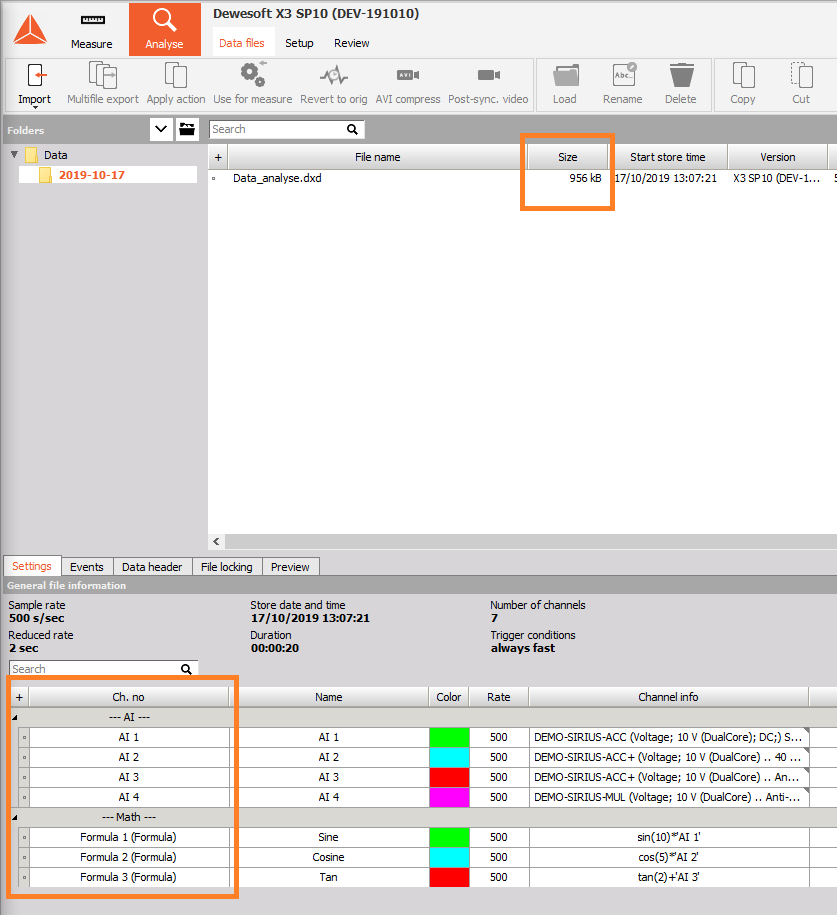837x915 pixels.
Task: Switch to Measure mode
Action: (92, 31)
